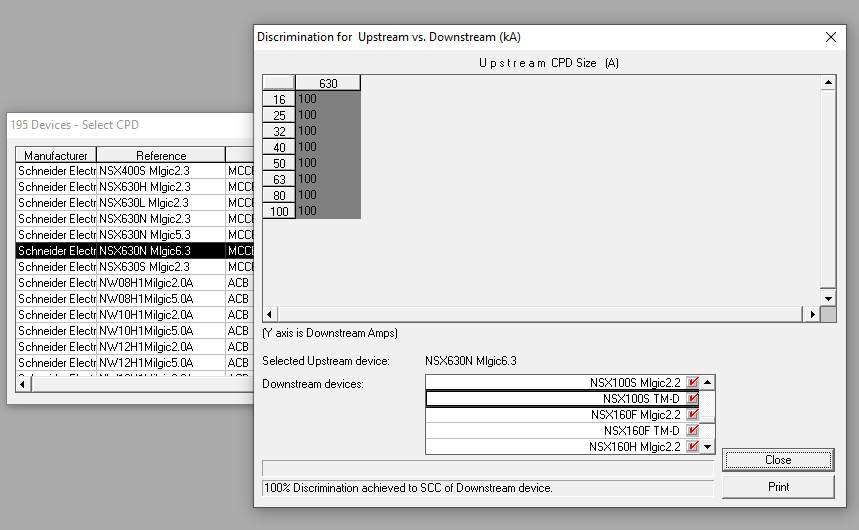
Task: Select the 25 A downstream row header
Action: (x=279, y=115)
